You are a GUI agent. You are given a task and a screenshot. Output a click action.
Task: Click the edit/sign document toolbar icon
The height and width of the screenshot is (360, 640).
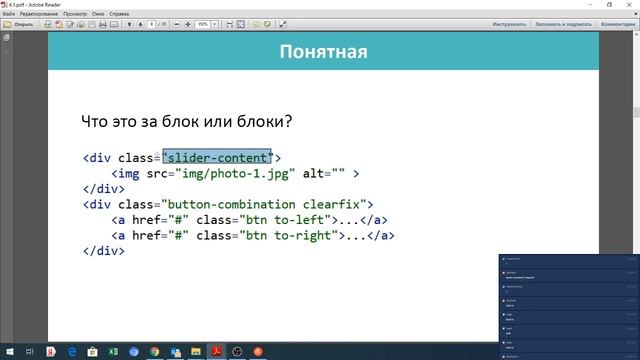pos(70,24)
